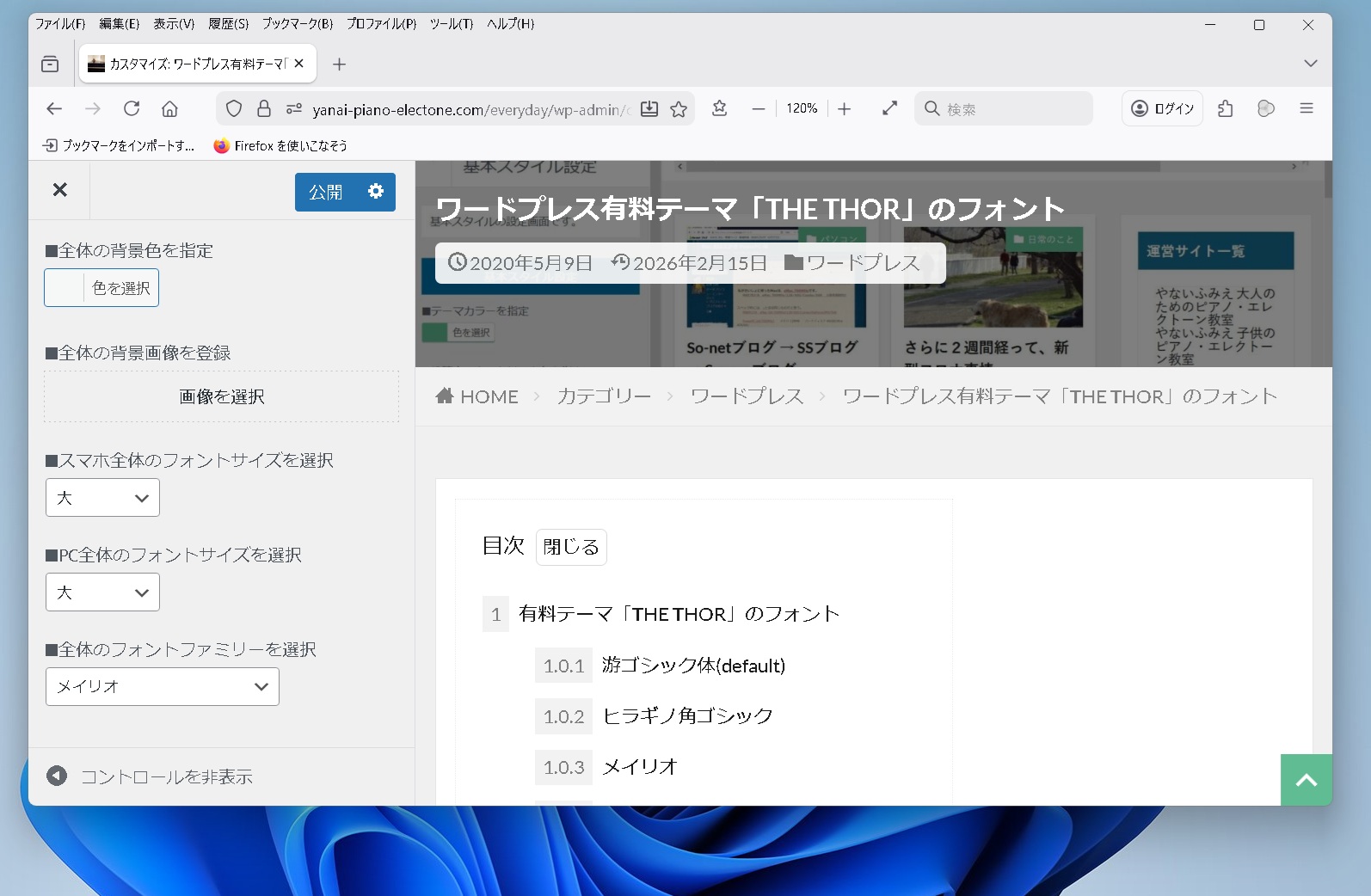The height and width of the screenshot is (896, 1371).
Task: Click the 画像を選択 button for background image
Action: click(x=222, y=396)
